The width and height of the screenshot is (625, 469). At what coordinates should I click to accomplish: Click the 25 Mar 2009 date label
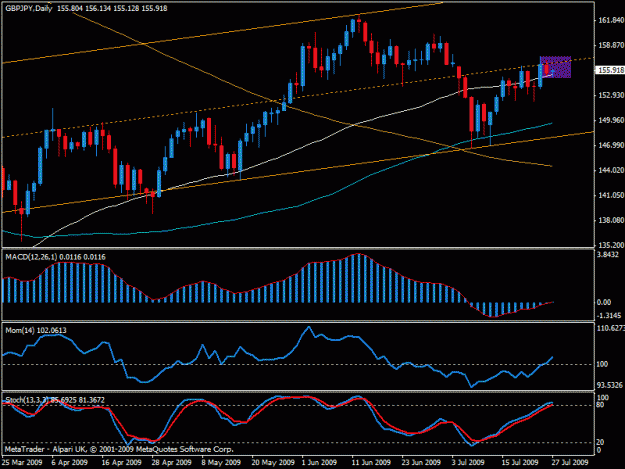22,463
